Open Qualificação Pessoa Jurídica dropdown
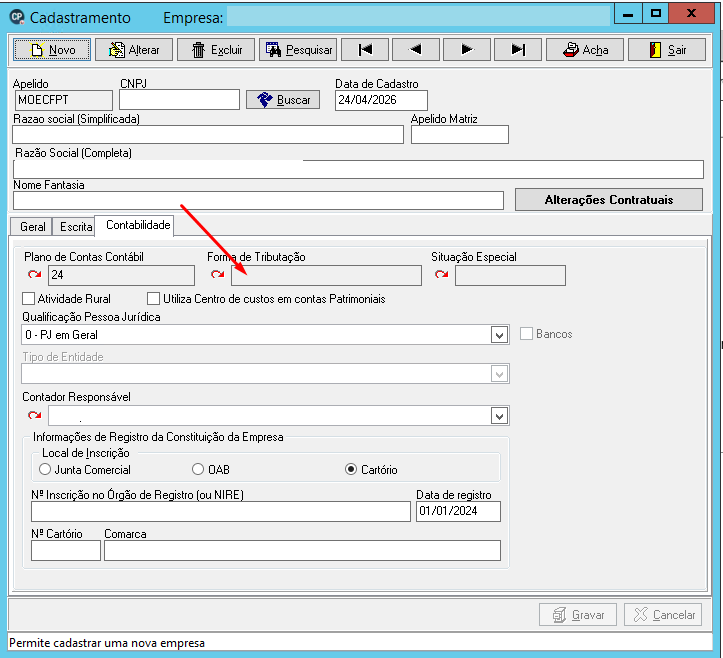 (499, 335)
